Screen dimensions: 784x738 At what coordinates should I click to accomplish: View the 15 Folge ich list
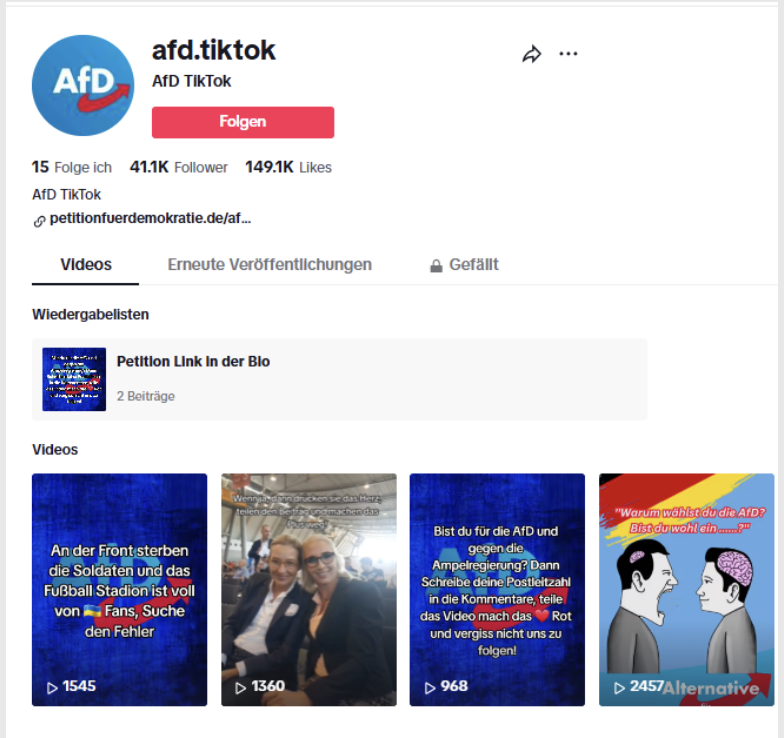(x=72, y=167)
